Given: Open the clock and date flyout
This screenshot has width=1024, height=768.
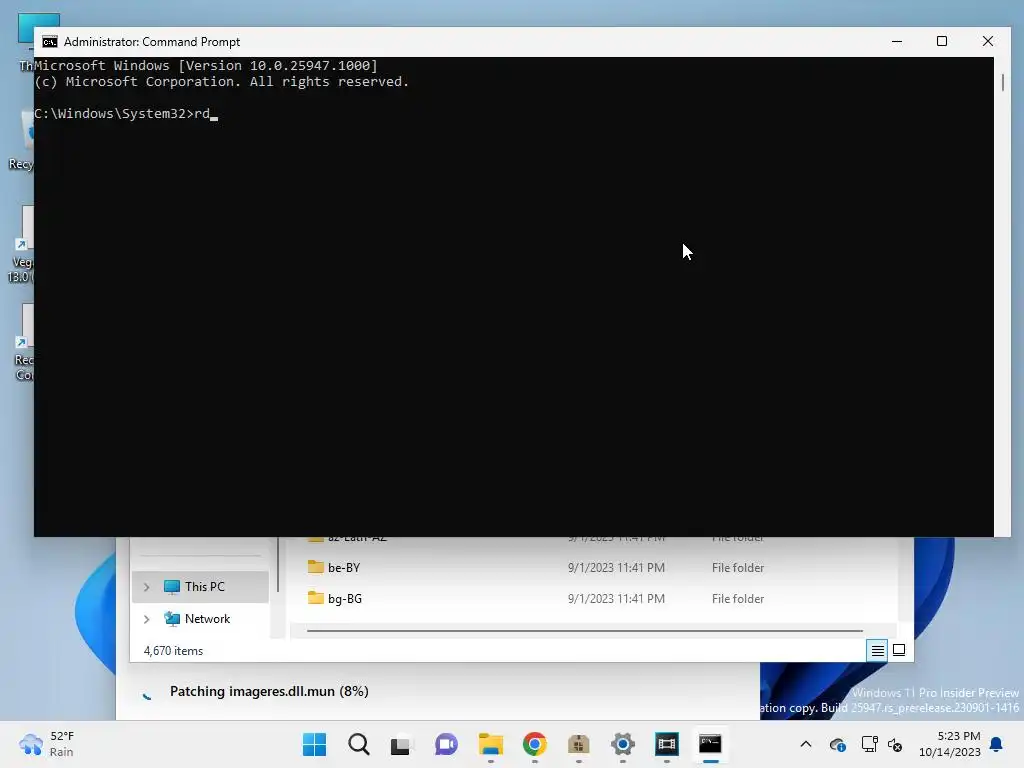Looking at the screenshot, I should click(x=950, y=744).
